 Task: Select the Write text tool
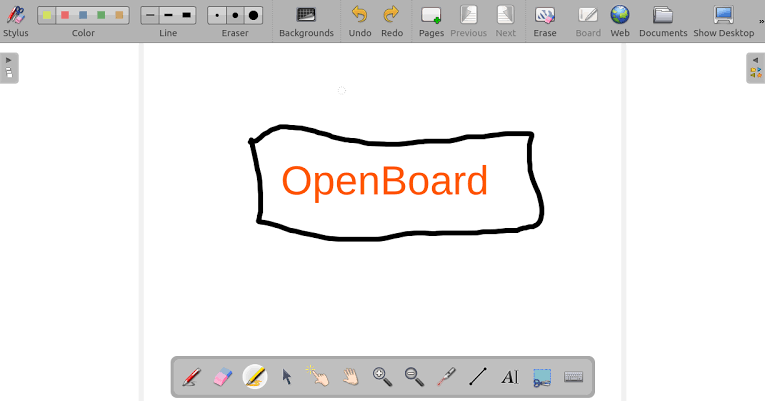click(x=510, y=377)
